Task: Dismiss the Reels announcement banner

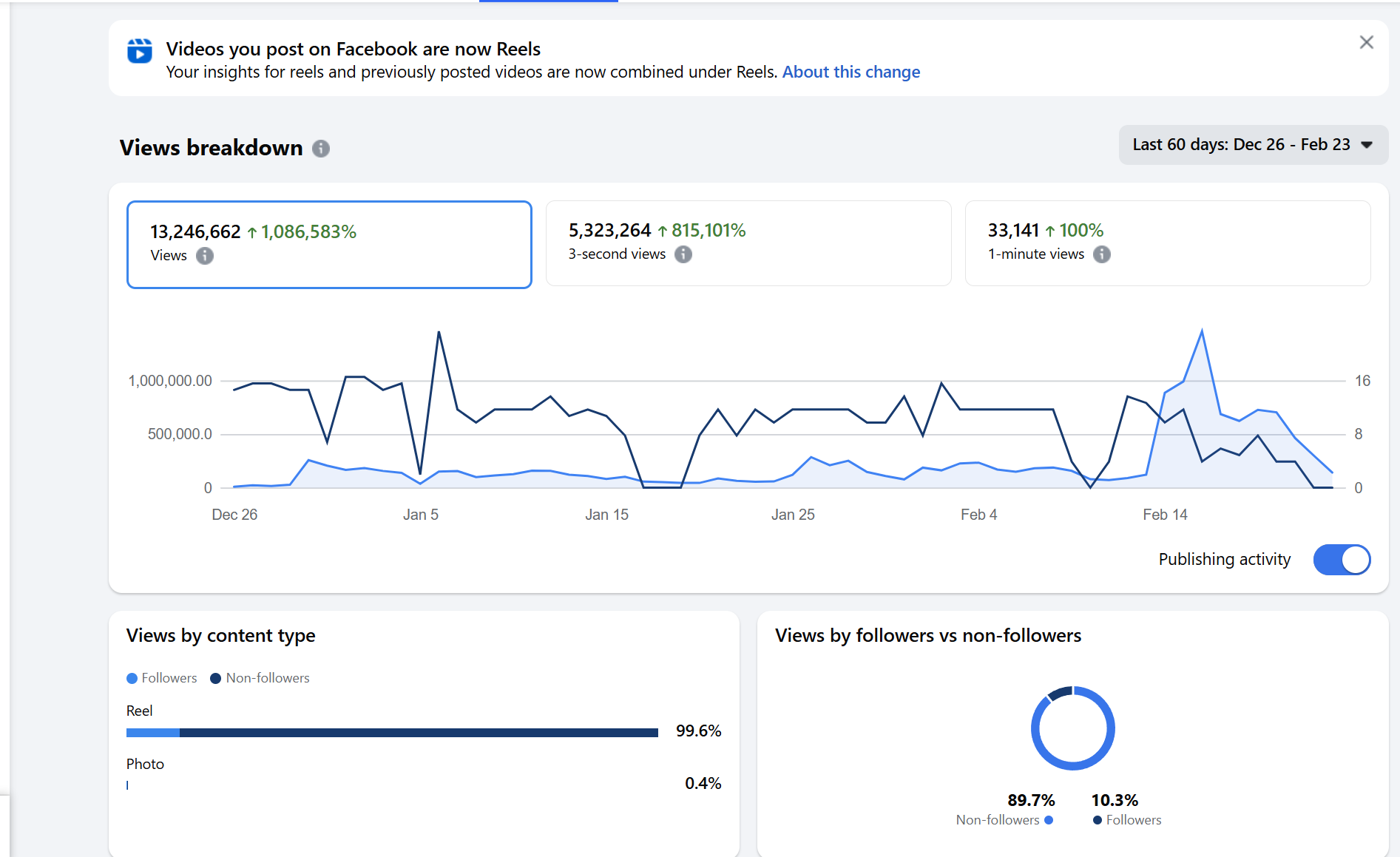Action: click(x=1366, y=43)
